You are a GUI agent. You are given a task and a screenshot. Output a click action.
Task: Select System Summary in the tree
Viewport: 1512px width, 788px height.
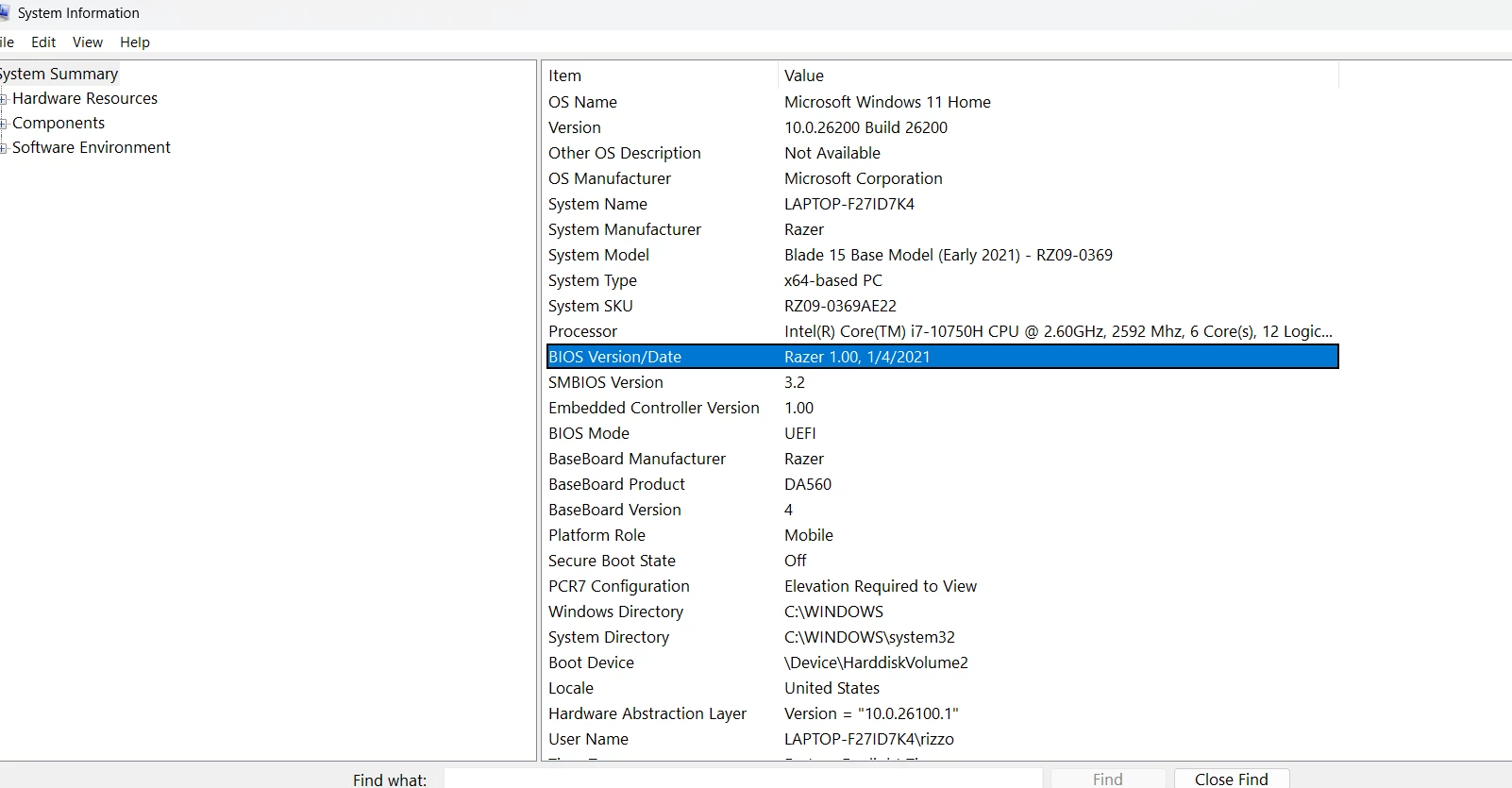[59, 74]
